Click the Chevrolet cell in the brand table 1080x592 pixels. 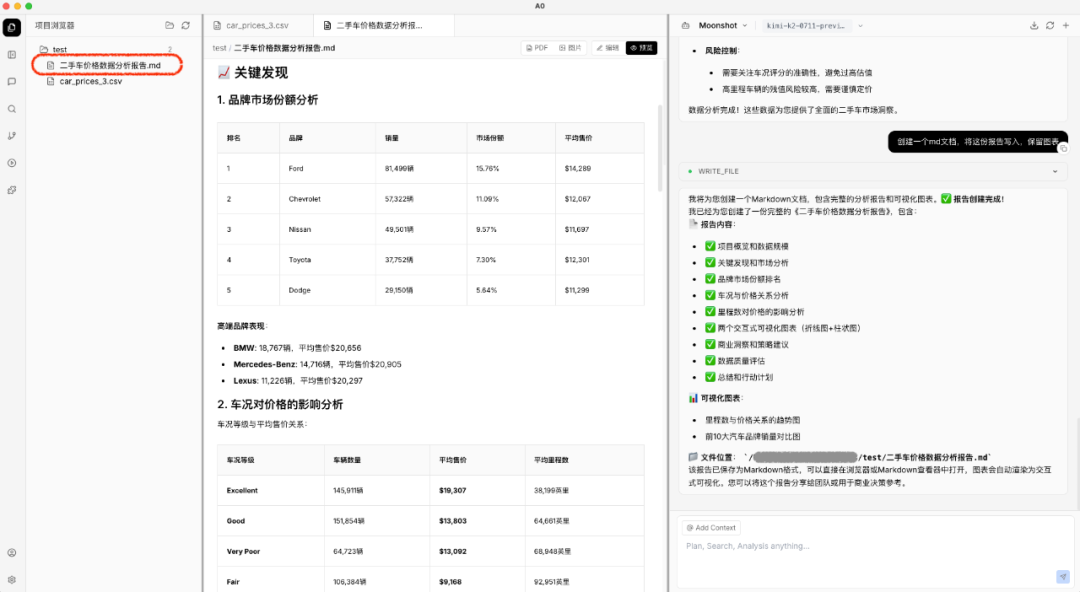click(x=327, y=198)
